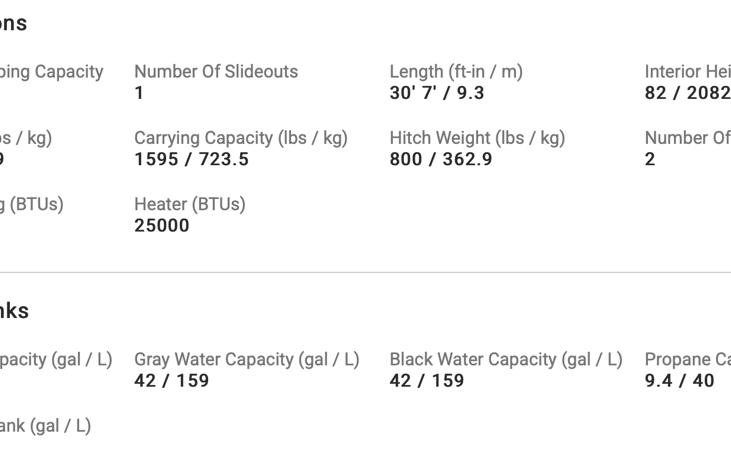Click the Number Of Slideouts label
This screenshot has width=731, height=469.
216,72
